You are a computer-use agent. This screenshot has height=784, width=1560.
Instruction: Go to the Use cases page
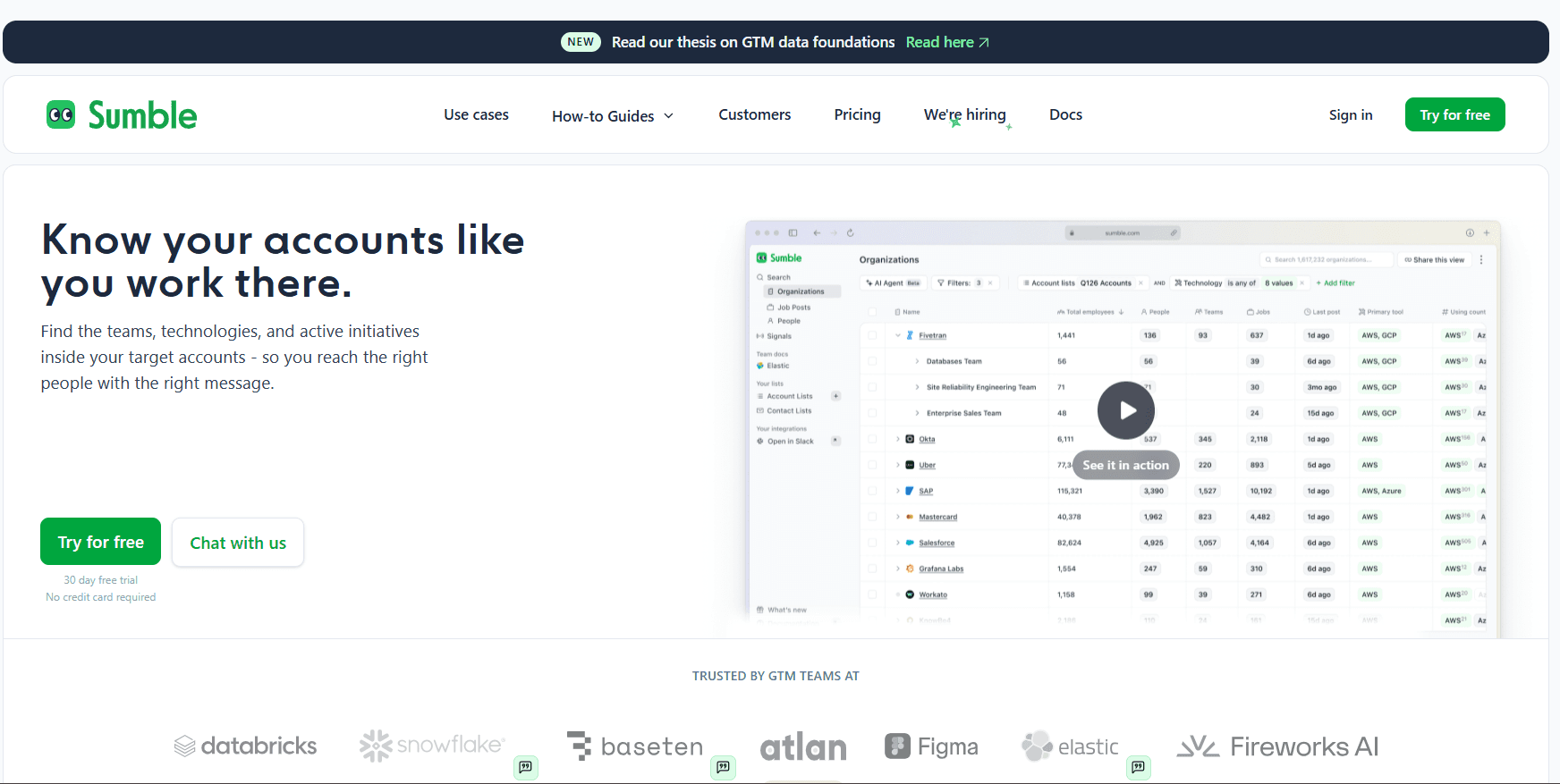(x=476, y=114)
